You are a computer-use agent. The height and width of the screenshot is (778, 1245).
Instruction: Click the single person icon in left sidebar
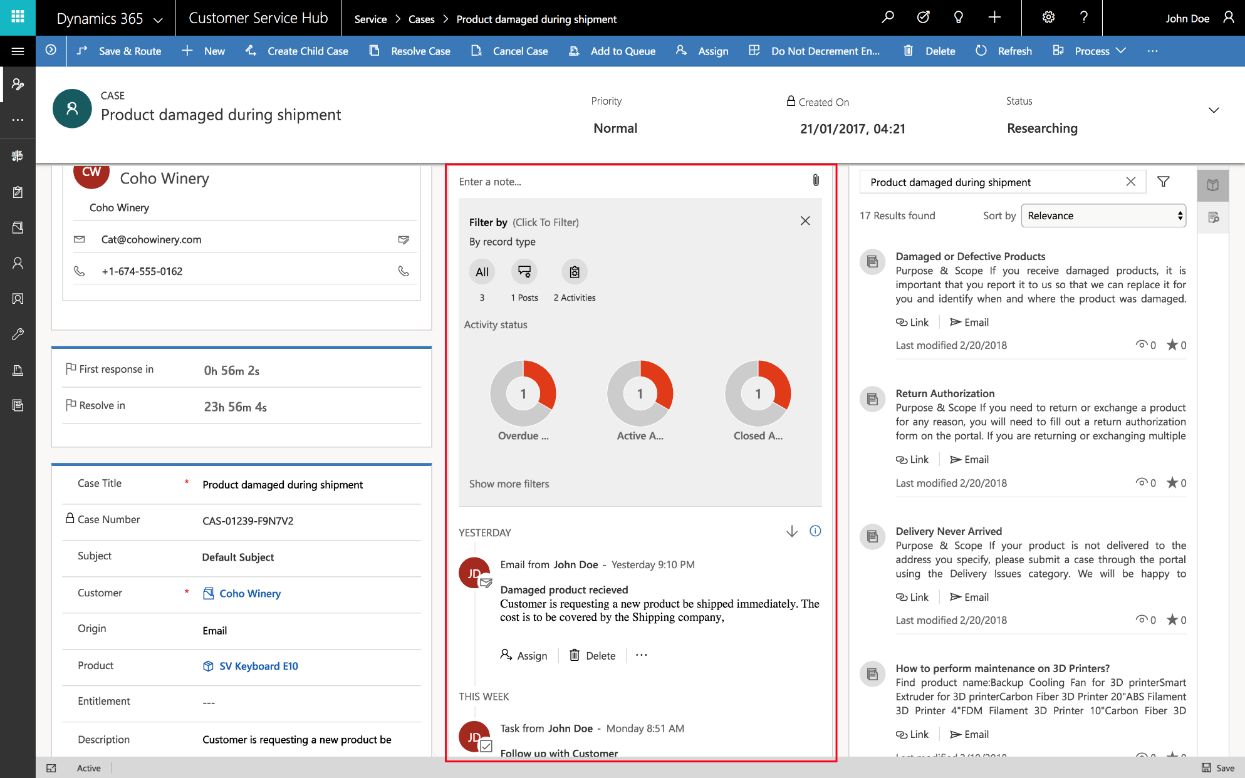tap(17, 263)
